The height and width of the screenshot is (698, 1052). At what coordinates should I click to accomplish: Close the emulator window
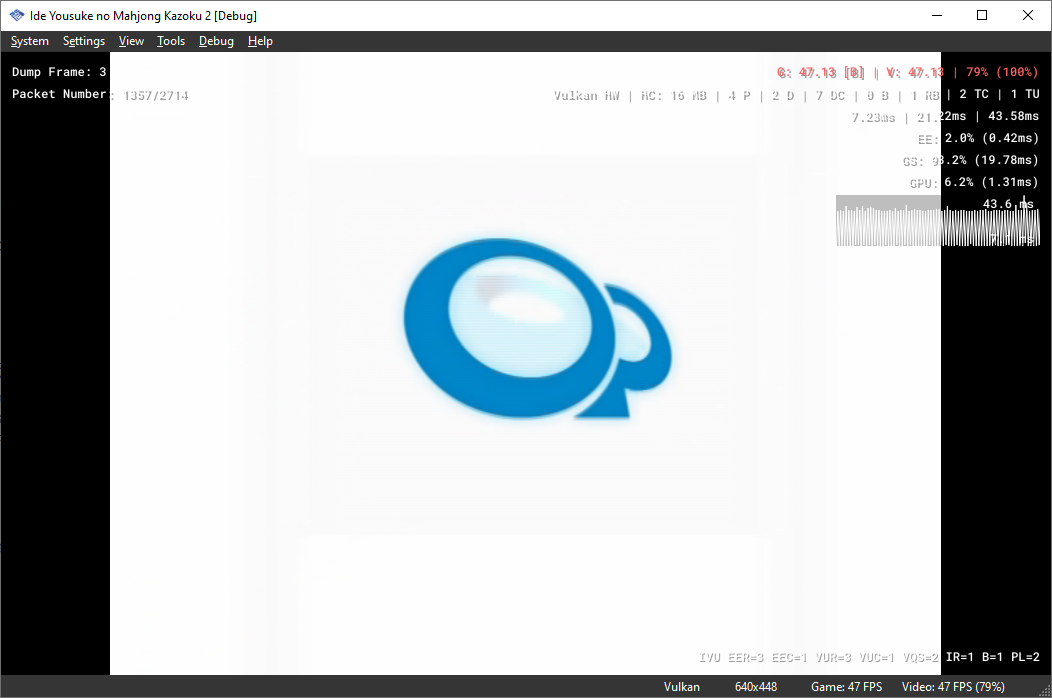pos(1027,15)
